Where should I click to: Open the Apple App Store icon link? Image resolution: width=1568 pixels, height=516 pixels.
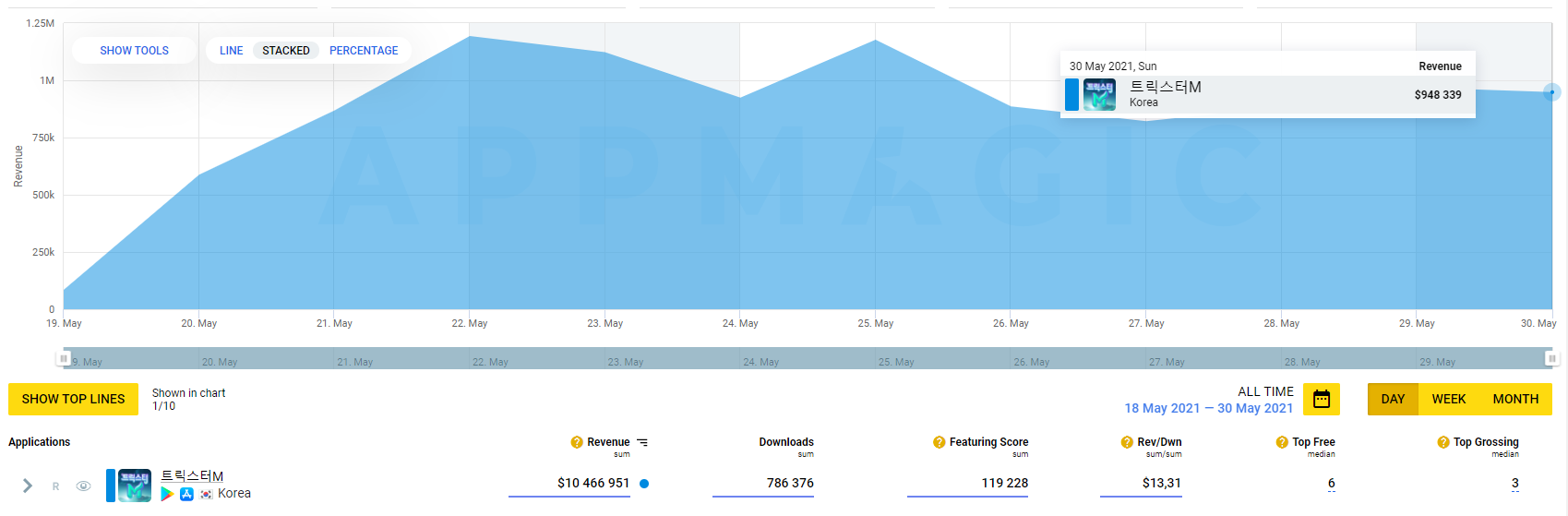coord(186,494)
